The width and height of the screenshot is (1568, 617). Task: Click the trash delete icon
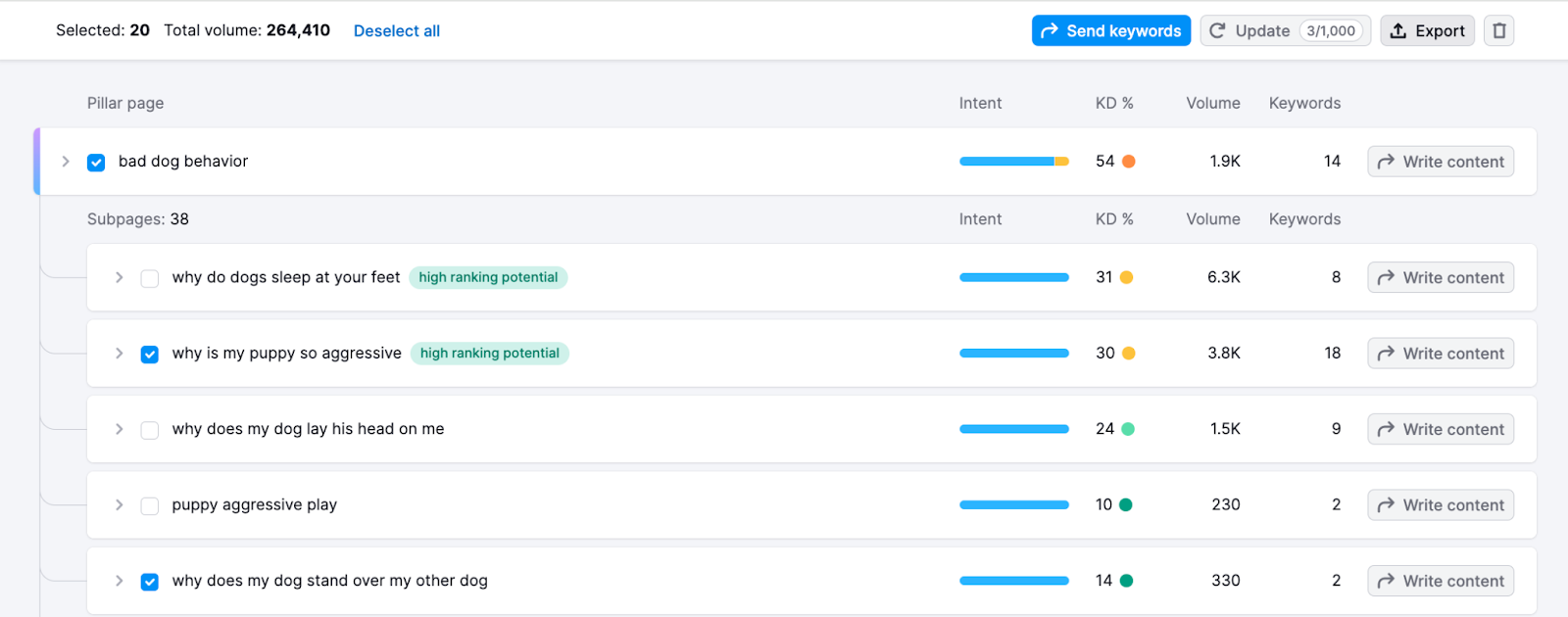pyautogui.click(x=1498, y=30)
